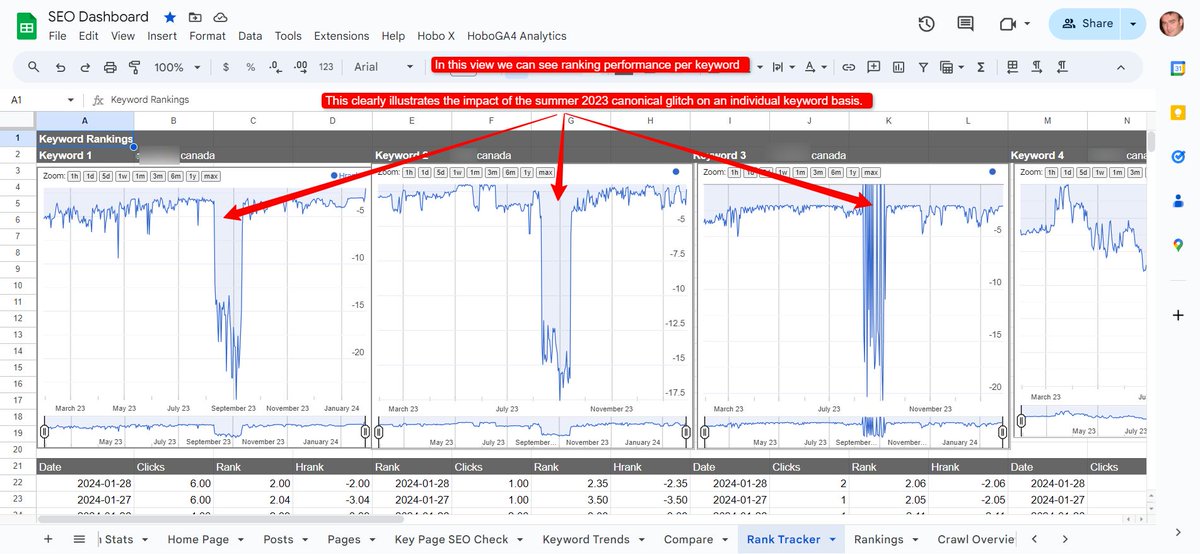
Task: Hide the menus with the collapse chevron
Action: (1120, 67)
